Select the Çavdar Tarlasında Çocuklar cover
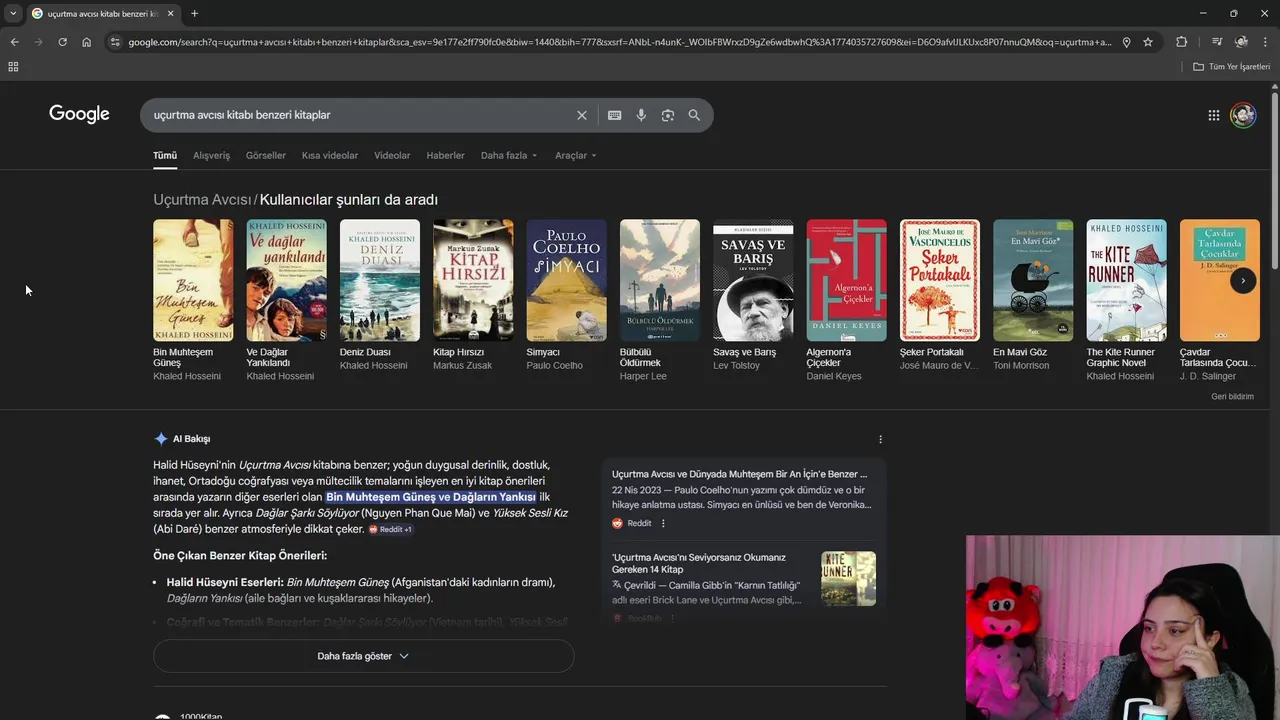Viewport: 1280px width, 720px height. coord(1219,281)
